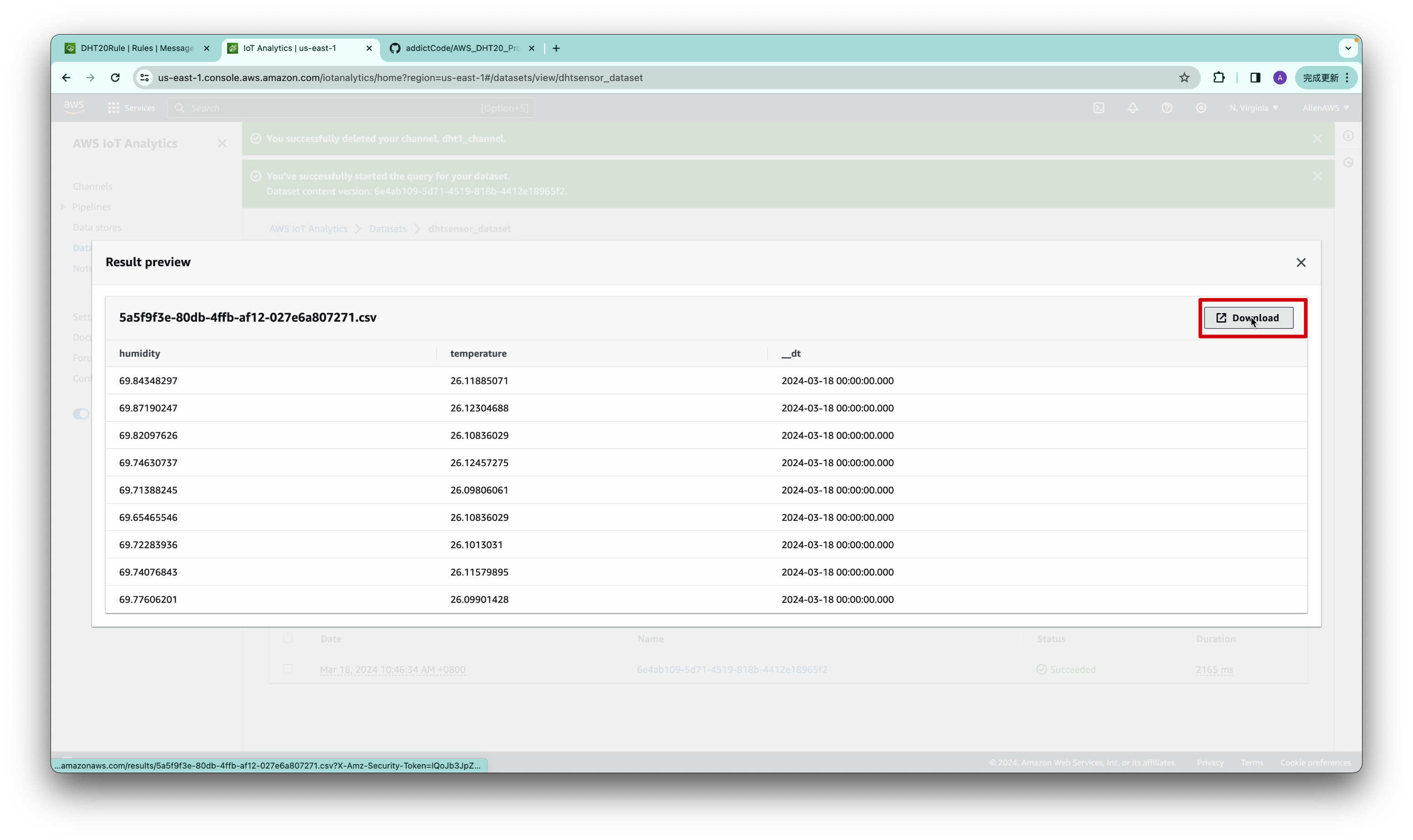Close the DHT20Rule browser tab

(207, 48)
